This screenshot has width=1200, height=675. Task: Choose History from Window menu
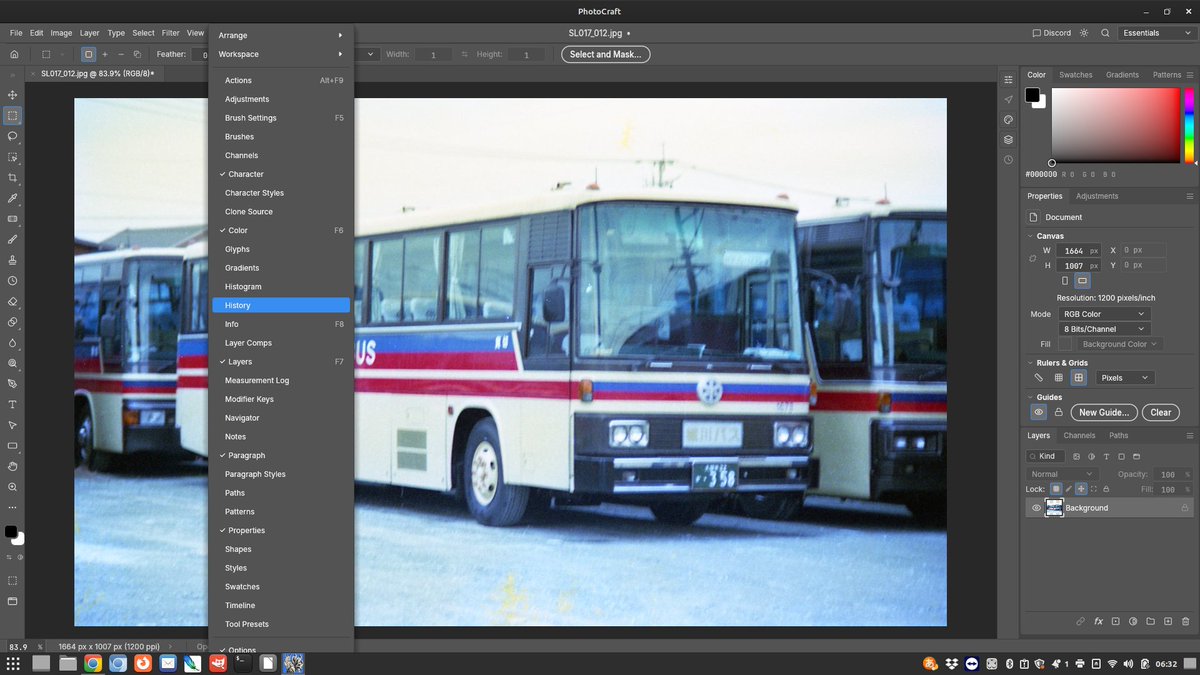pyautogui.click(x=281, y=305)
